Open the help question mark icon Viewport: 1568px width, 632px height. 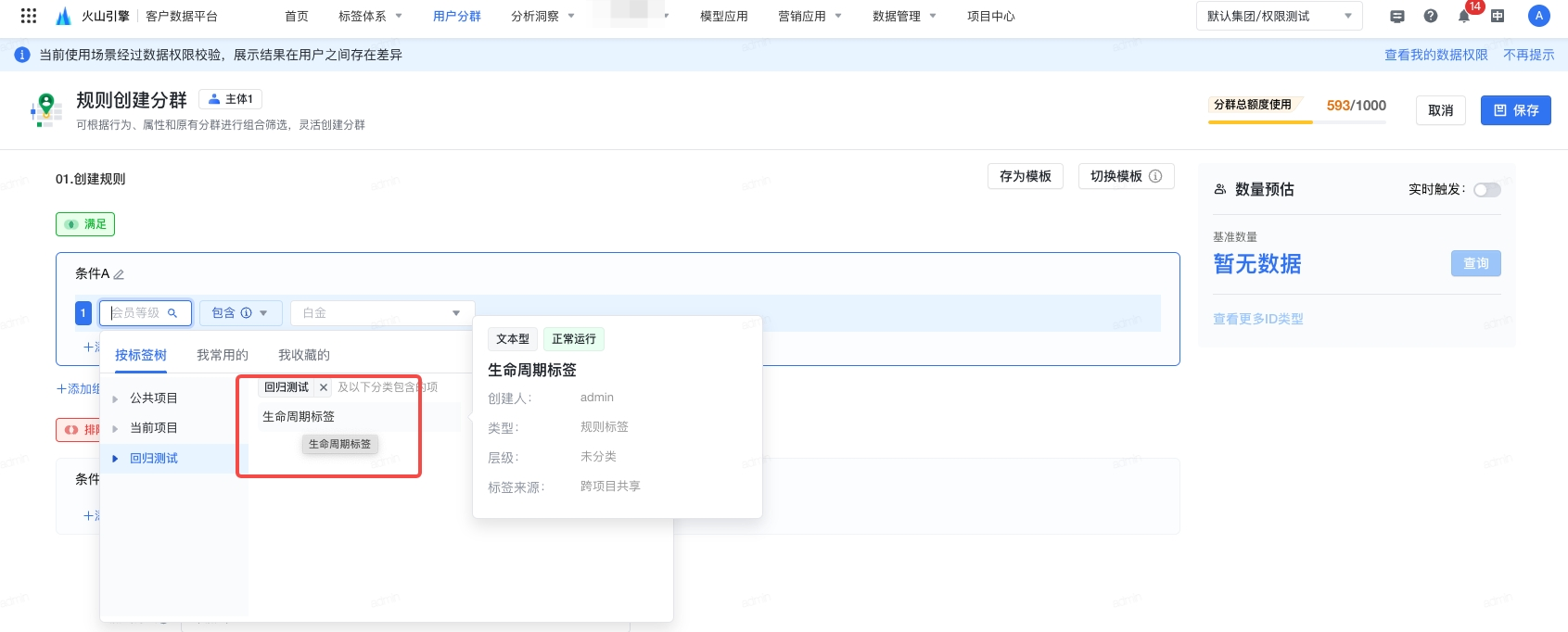tap(1431, 16)
